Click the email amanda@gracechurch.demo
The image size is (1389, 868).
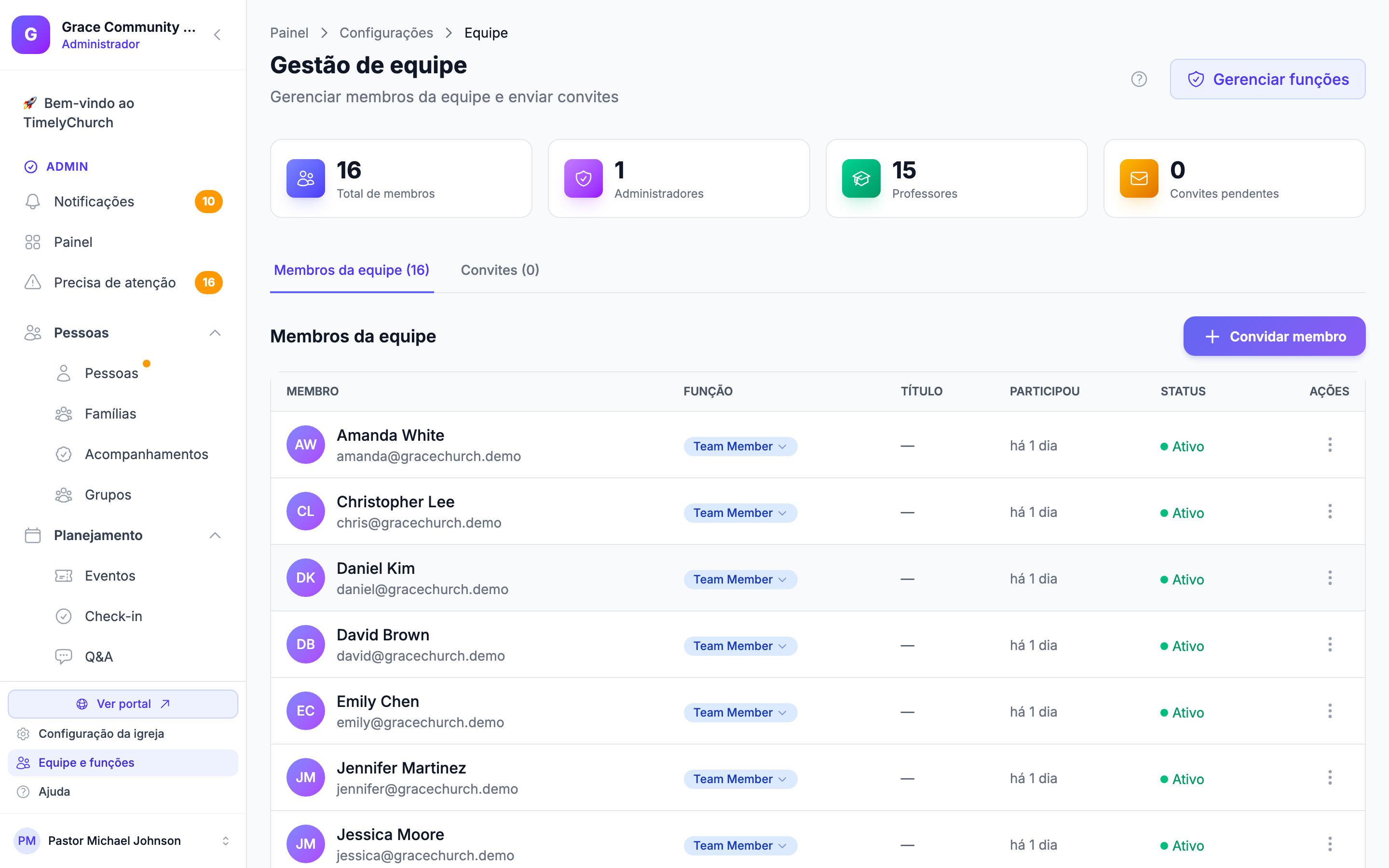coord(428,456)
